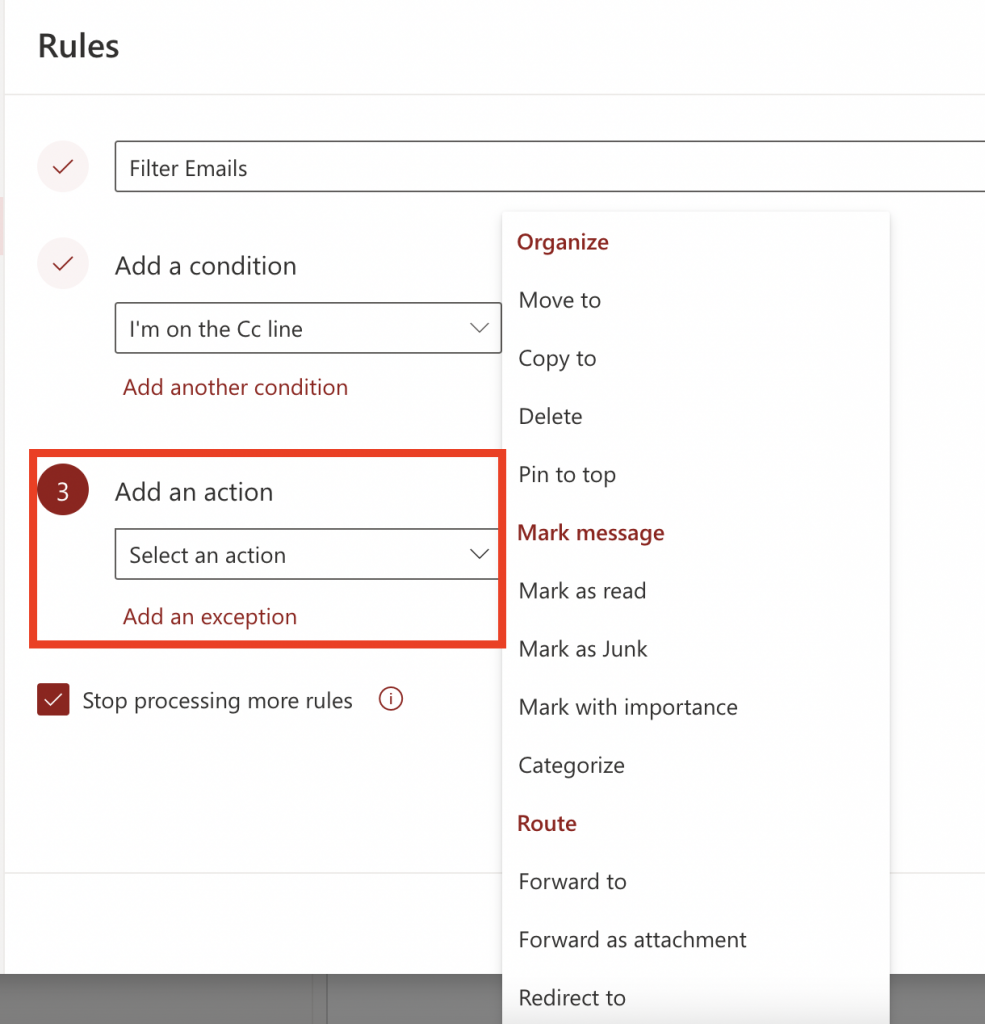The image size is (985, 1024).
Task: Click the checkmark icon beside Add a condition
Action: pos(63,265)
